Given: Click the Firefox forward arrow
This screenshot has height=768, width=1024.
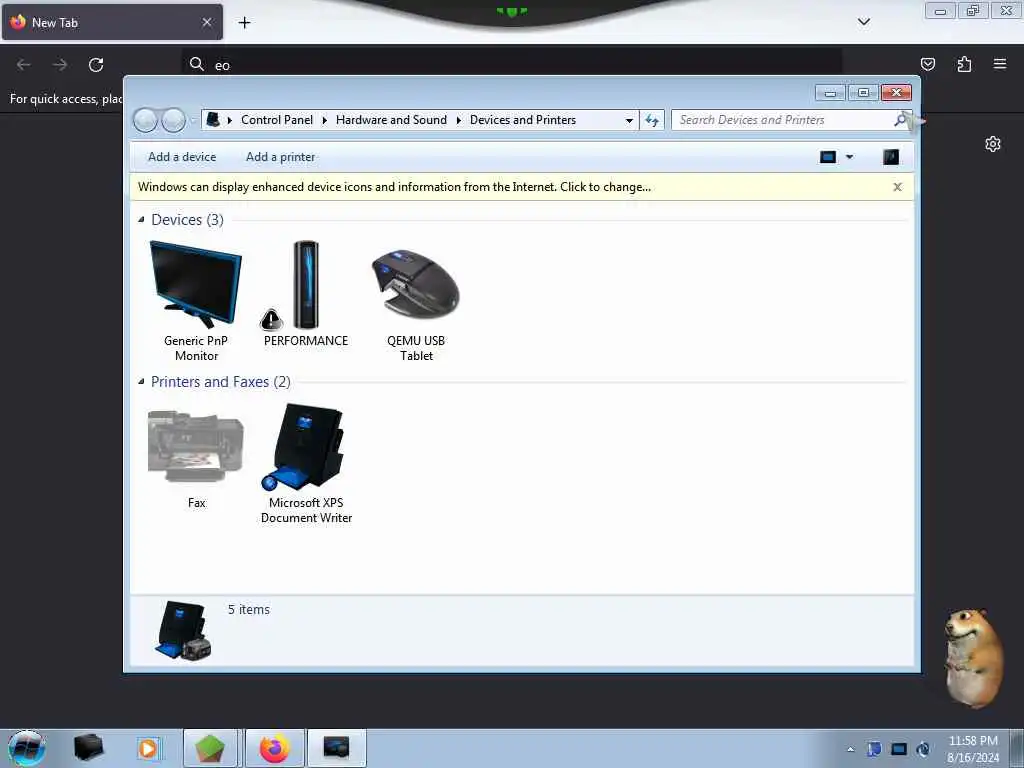Looking at the screenshot, I should (60, 65).
